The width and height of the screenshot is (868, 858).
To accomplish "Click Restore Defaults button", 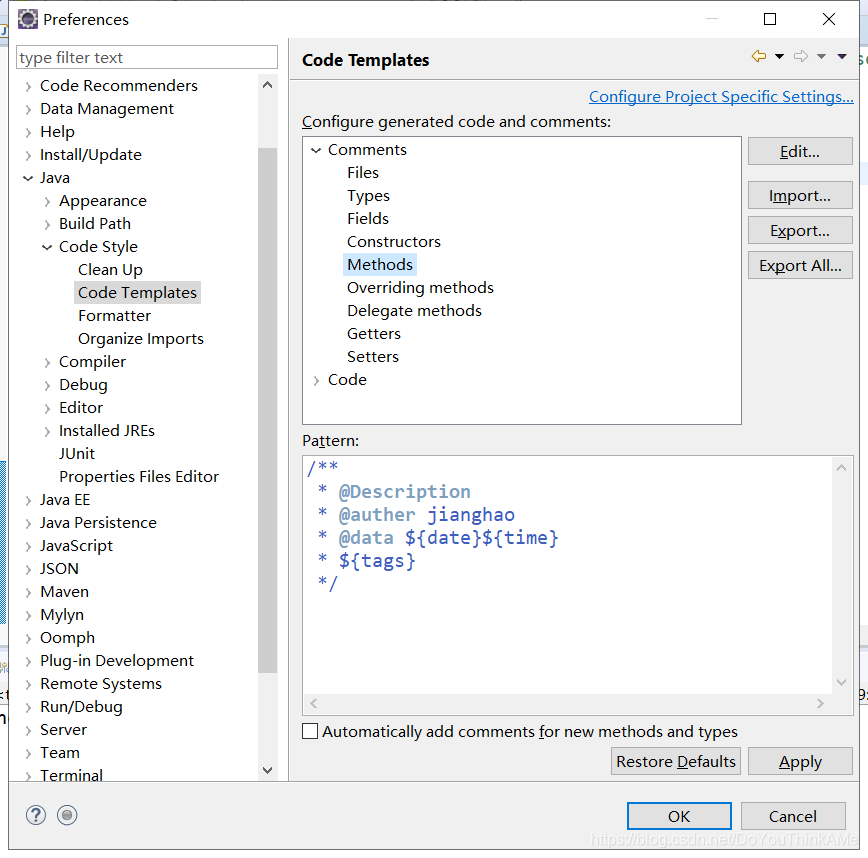I will pos(676,761).
